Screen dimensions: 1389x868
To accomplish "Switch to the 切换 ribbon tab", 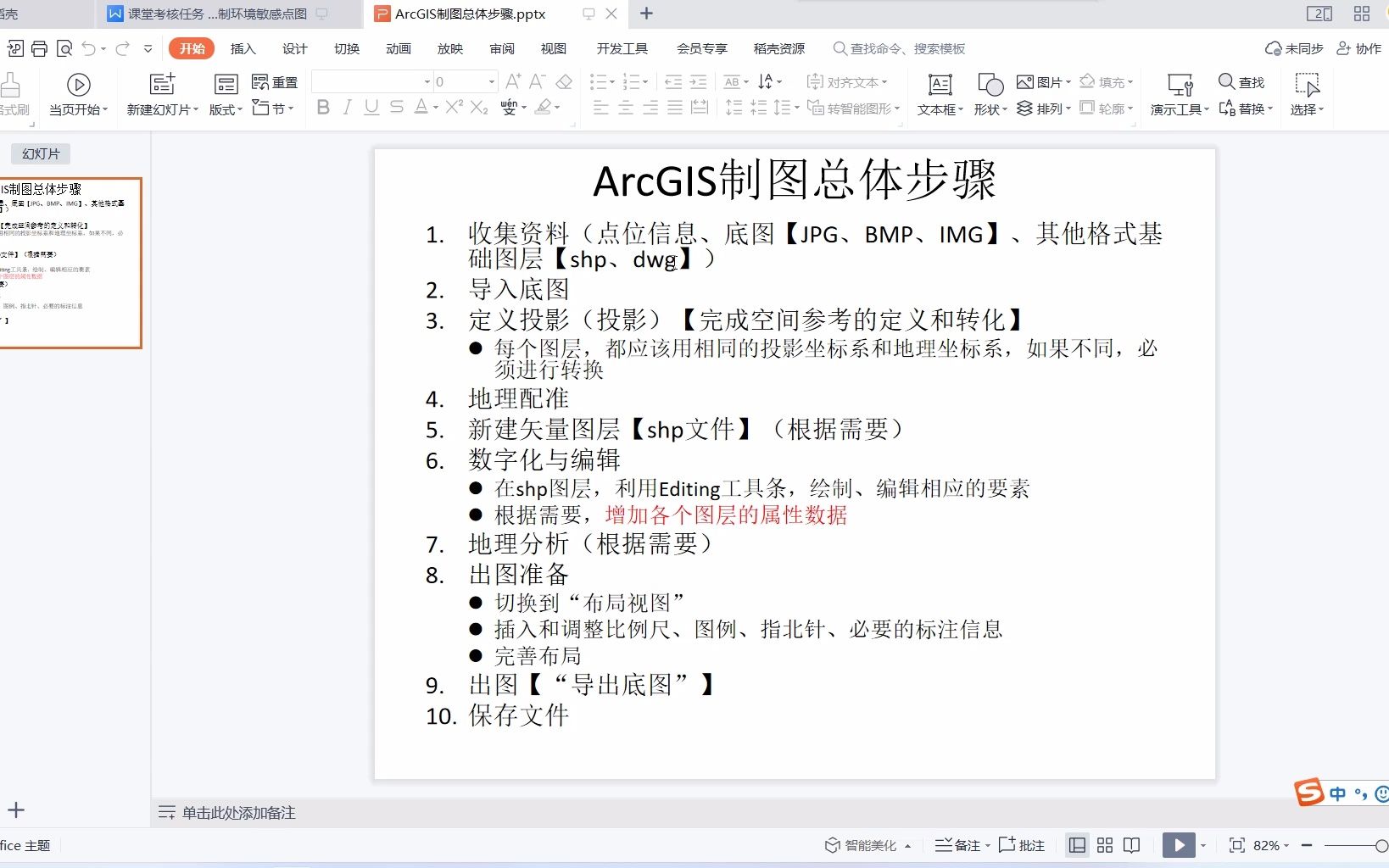I will (346, 48).
